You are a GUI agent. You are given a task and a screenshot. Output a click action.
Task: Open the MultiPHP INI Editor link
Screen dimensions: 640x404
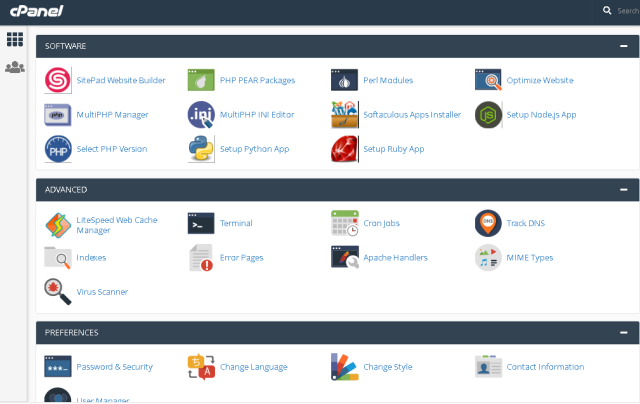[x=256, y=115]
